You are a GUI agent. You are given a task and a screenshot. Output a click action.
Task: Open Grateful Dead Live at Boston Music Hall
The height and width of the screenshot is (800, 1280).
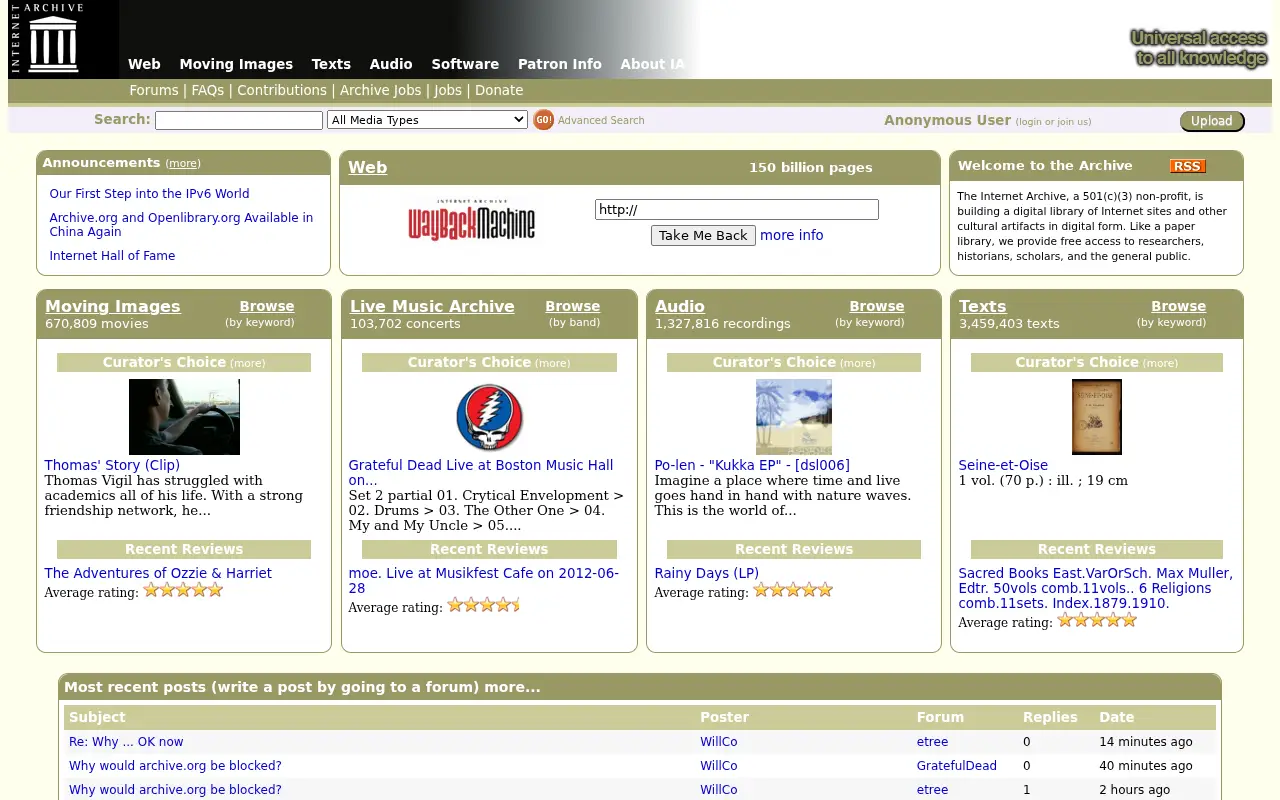pos(481,472)
